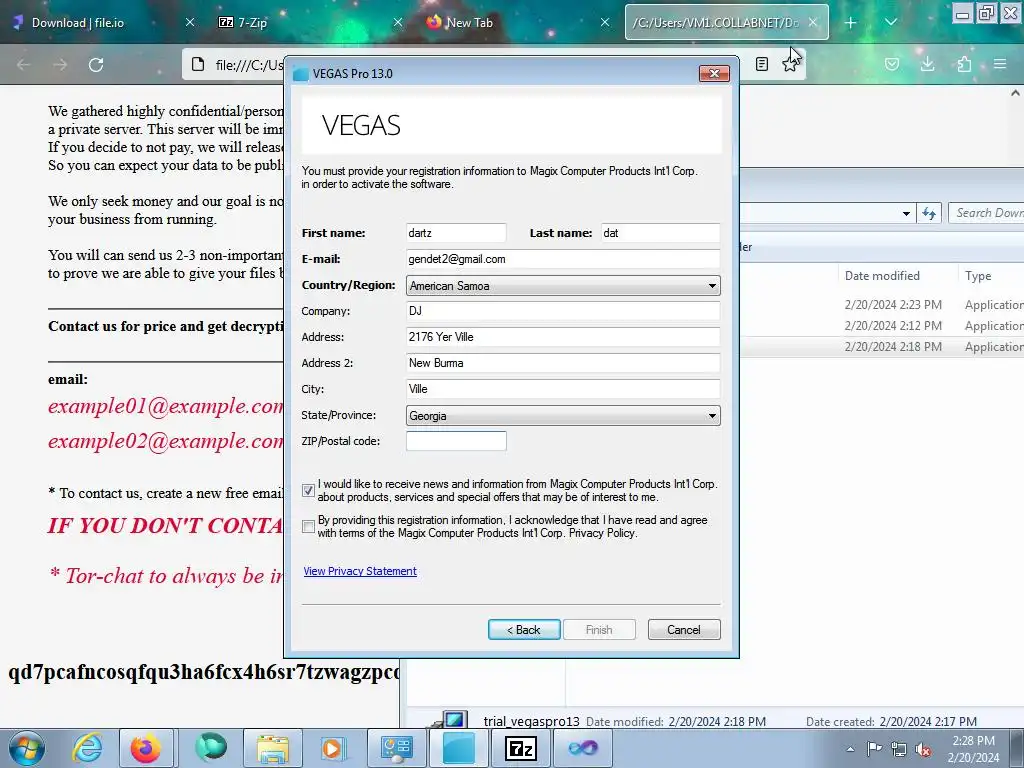Screen dimensions: 1024x768
Task: Open the Firefox extensions puzzle icon
Action: pos(964,64)
